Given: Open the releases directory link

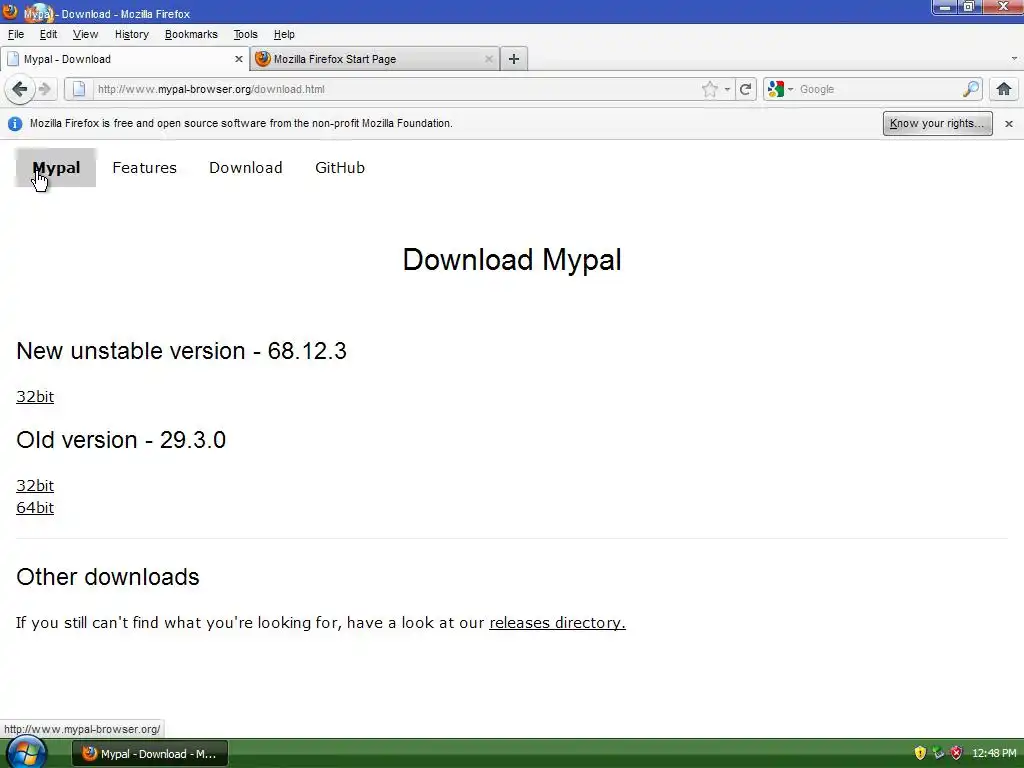Looking at the screenshot, I should (557, 623).
